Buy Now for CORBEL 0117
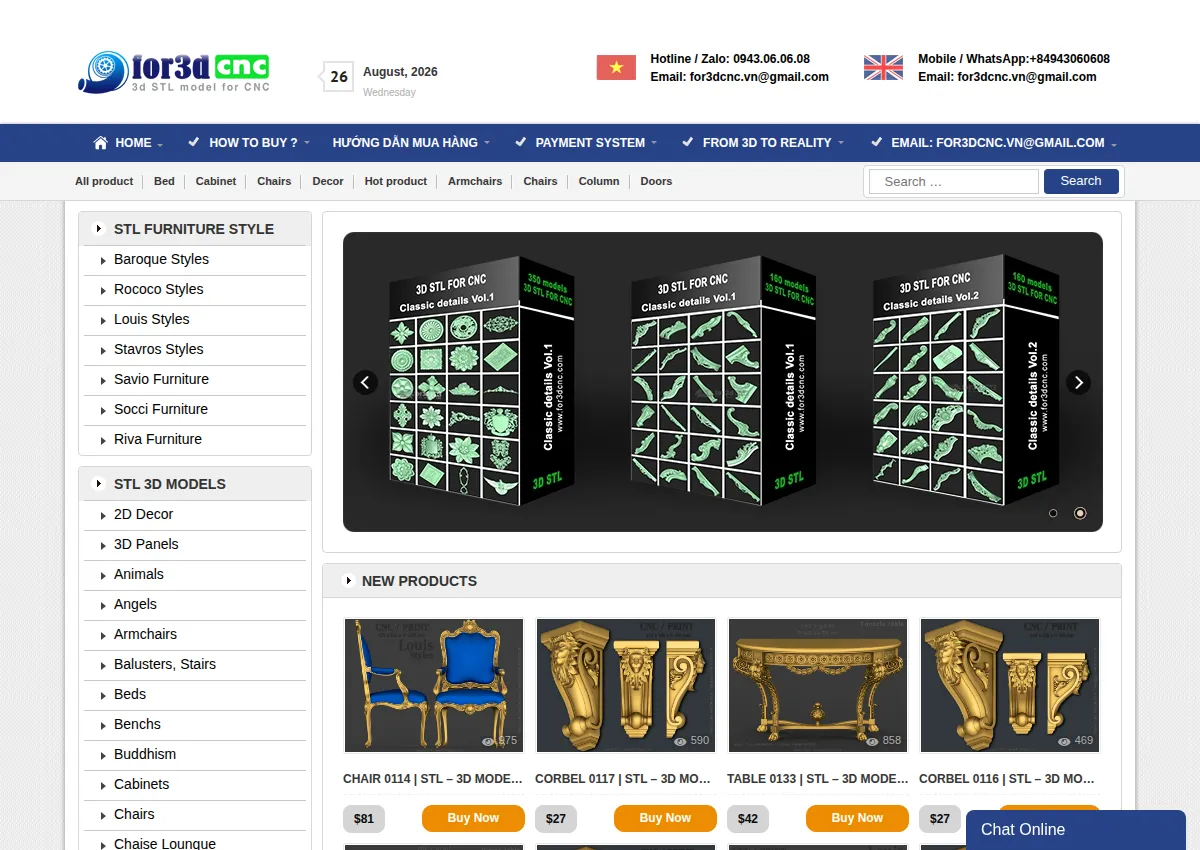 665,818
